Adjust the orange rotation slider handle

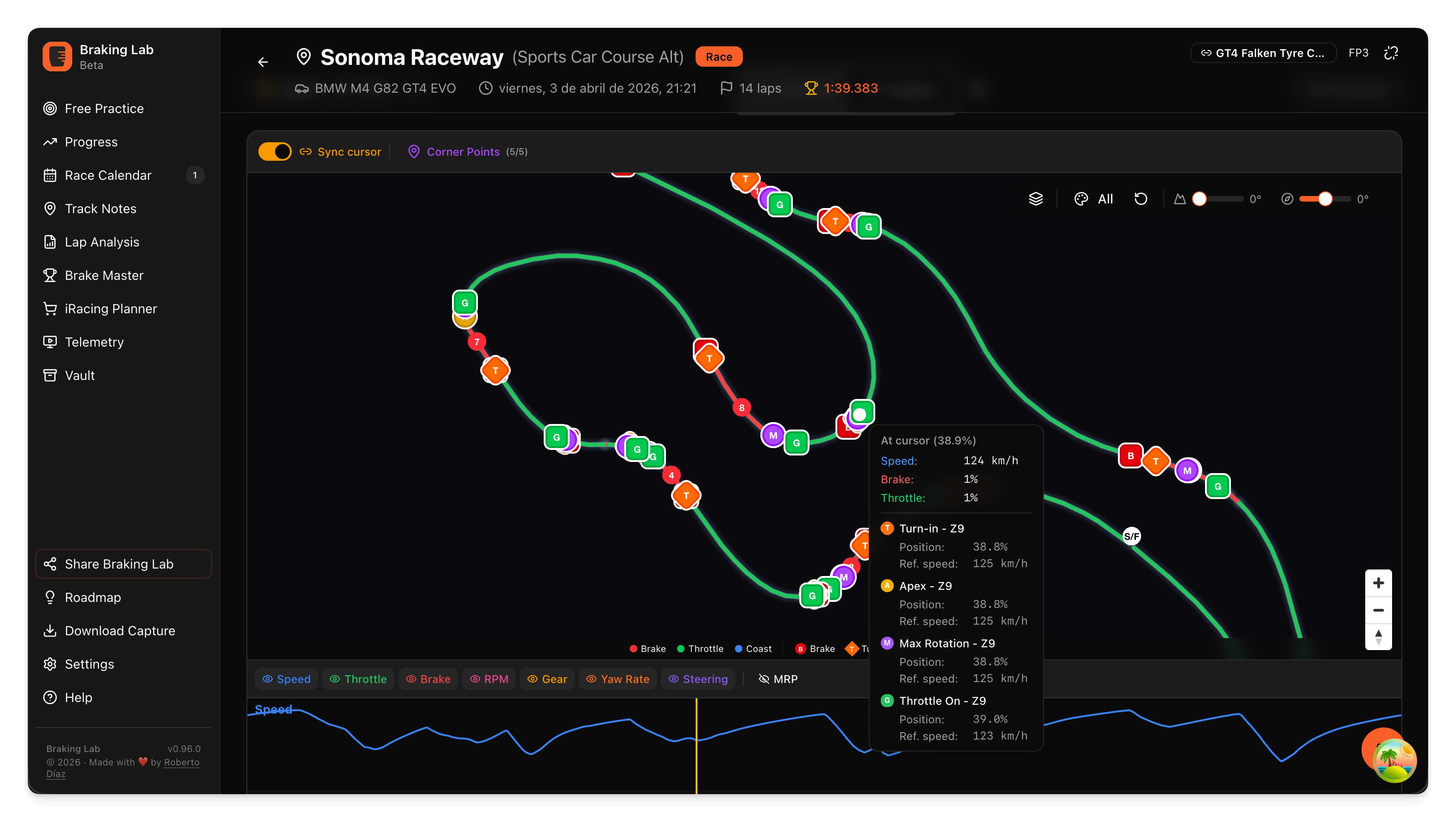point(1325,198)
